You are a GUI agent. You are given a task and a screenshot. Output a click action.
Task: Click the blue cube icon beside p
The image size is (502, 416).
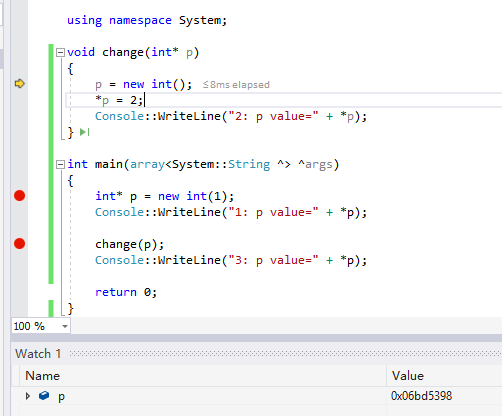44,396
